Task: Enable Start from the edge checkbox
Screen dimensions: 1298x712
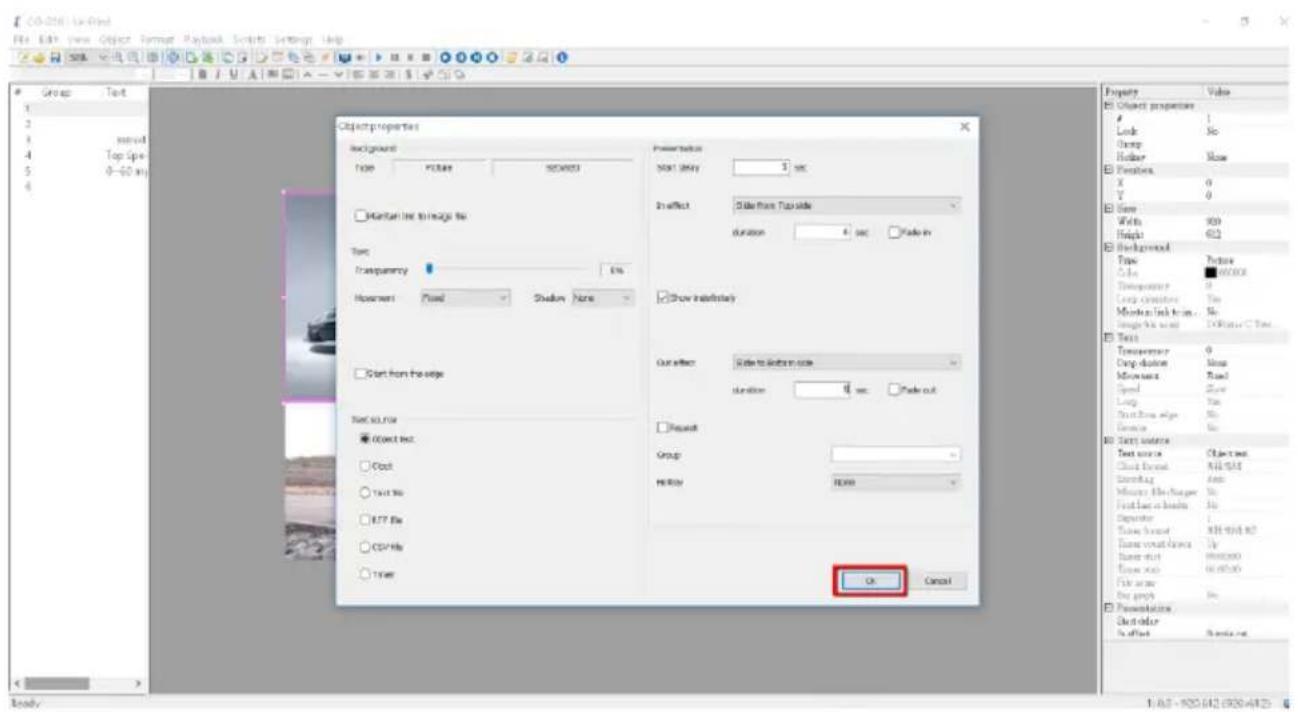Action: 361,374
